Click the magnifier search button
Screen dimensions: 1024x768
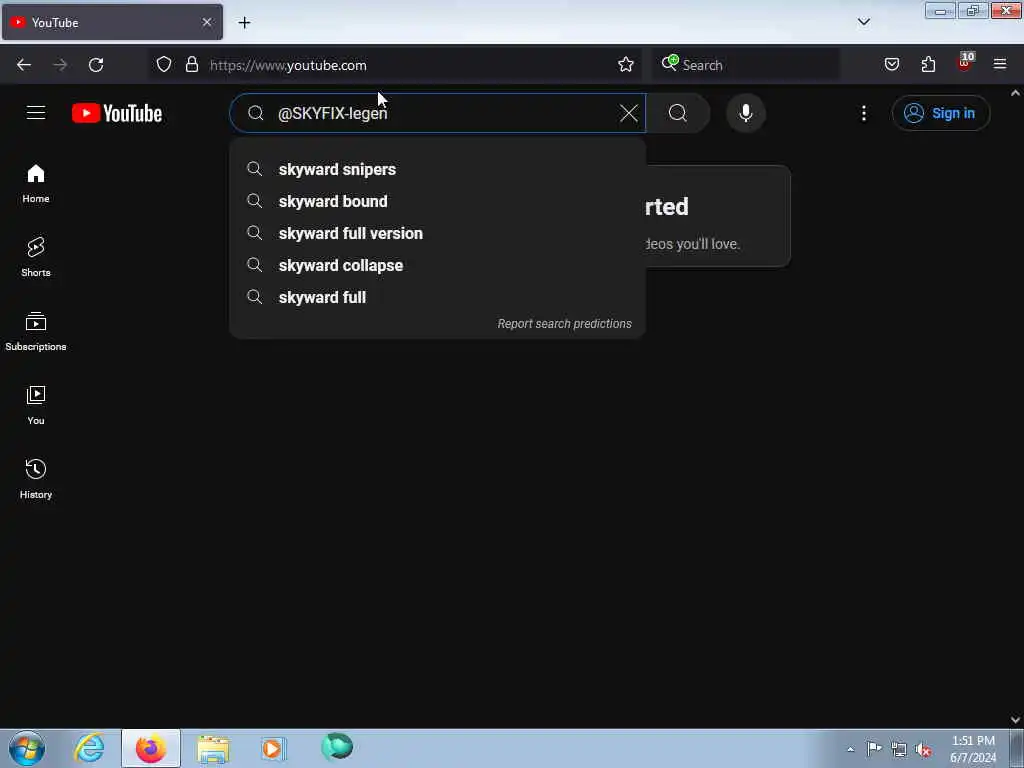(x=678, y=113)
